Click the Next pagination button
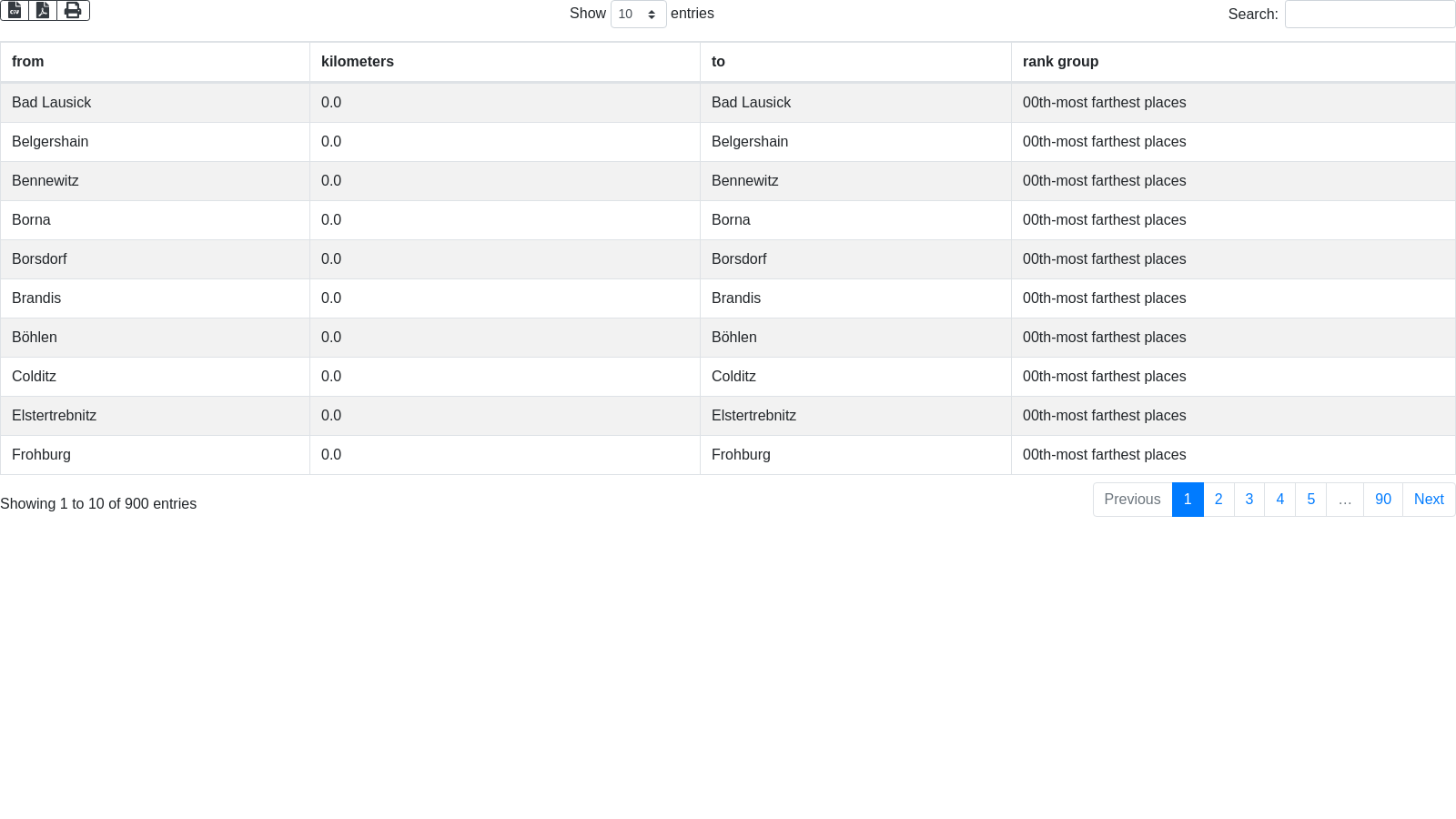The image size is (1456, 819). pos(1429,500)
